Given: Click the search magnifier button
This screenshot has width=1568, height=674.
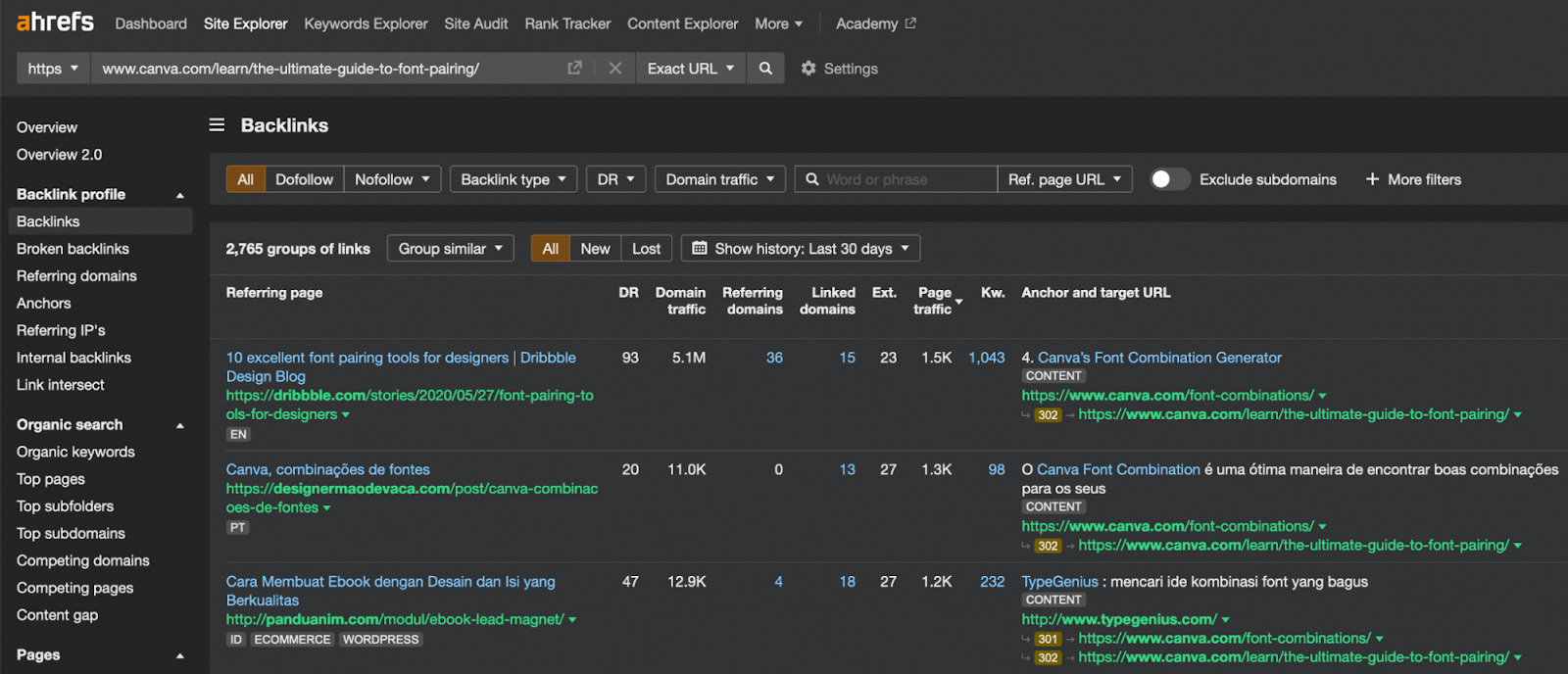Looking at the screenshot, I should pyautogui.click(x=765, y=69).
